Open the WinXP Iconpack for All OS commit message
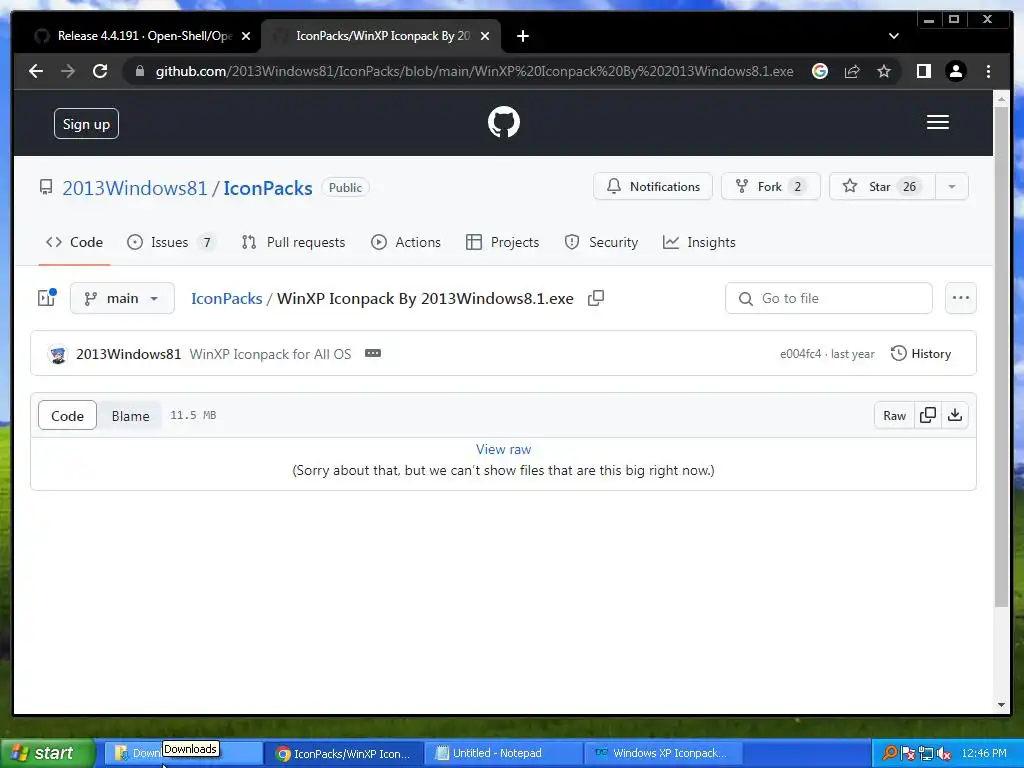 pyautogui.click(x=270, y=354)
